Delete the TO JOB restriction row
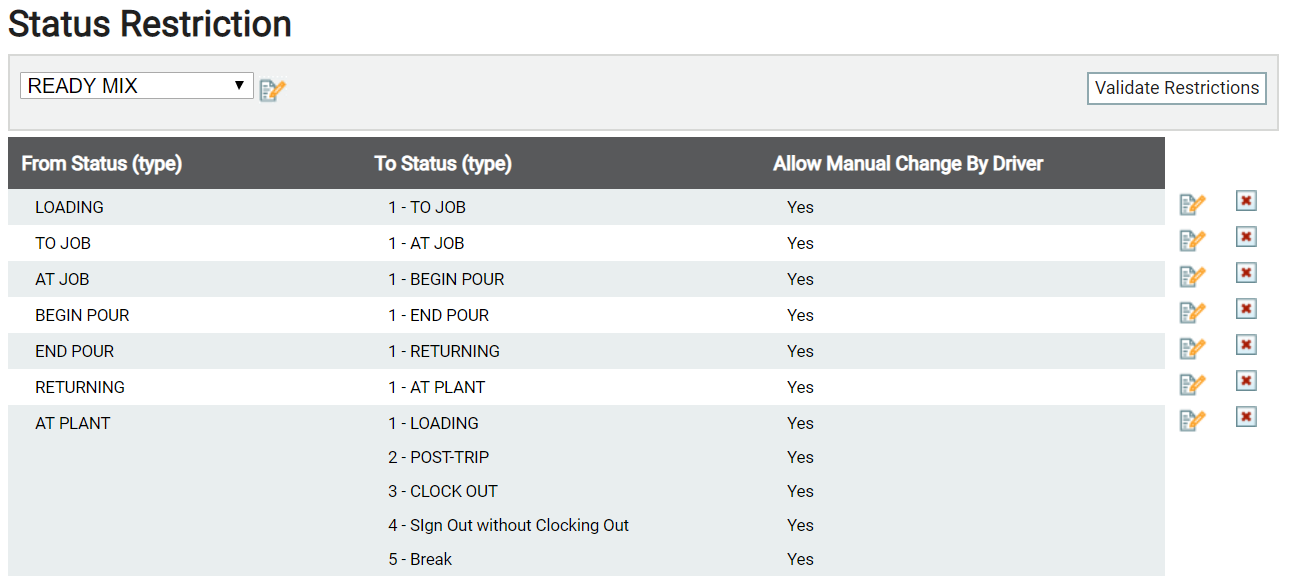Screen dimensions: 1289x576 1246,237
